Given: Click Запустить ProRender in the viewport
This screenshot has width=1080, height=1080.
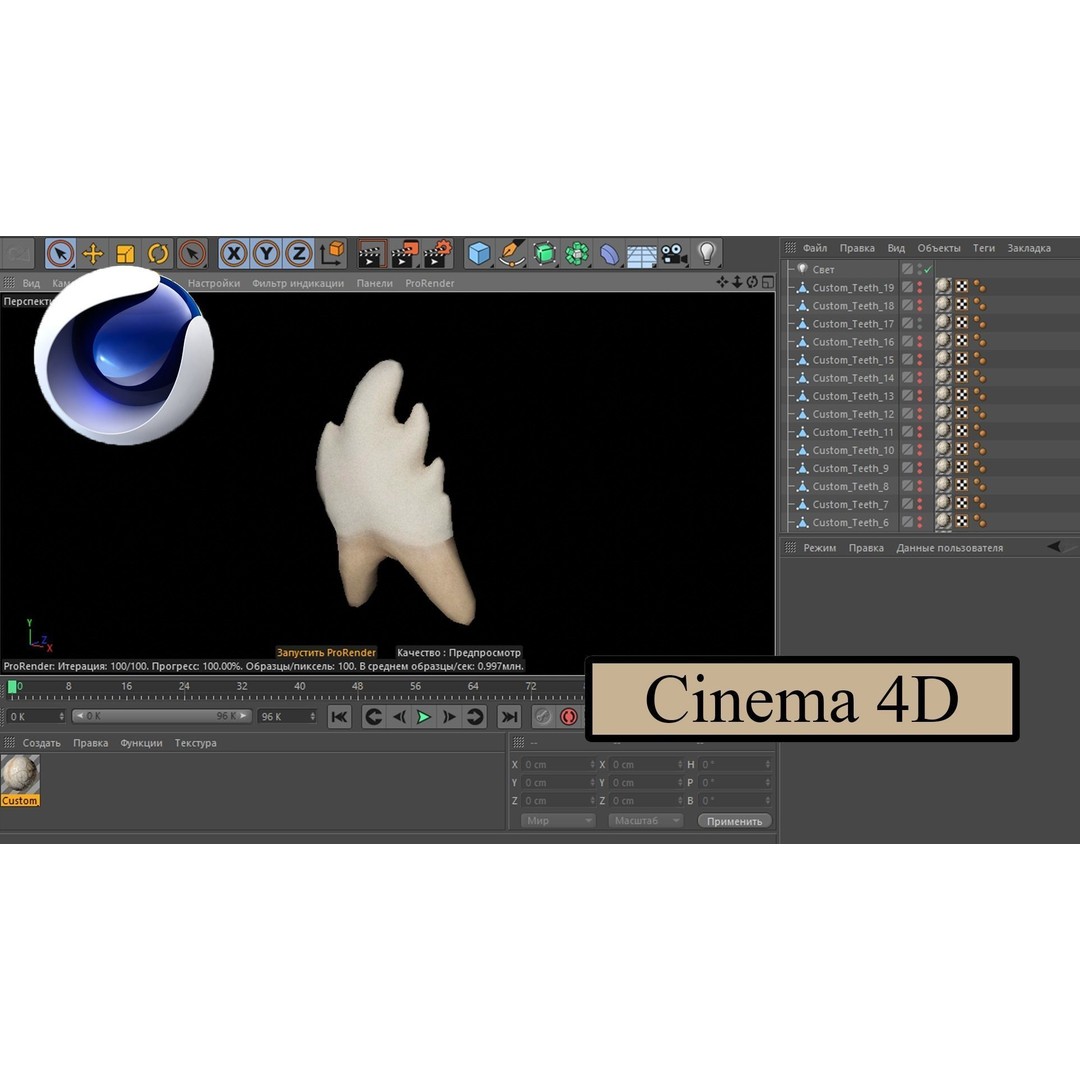Looking at the screenshot, I should [326, 652].
